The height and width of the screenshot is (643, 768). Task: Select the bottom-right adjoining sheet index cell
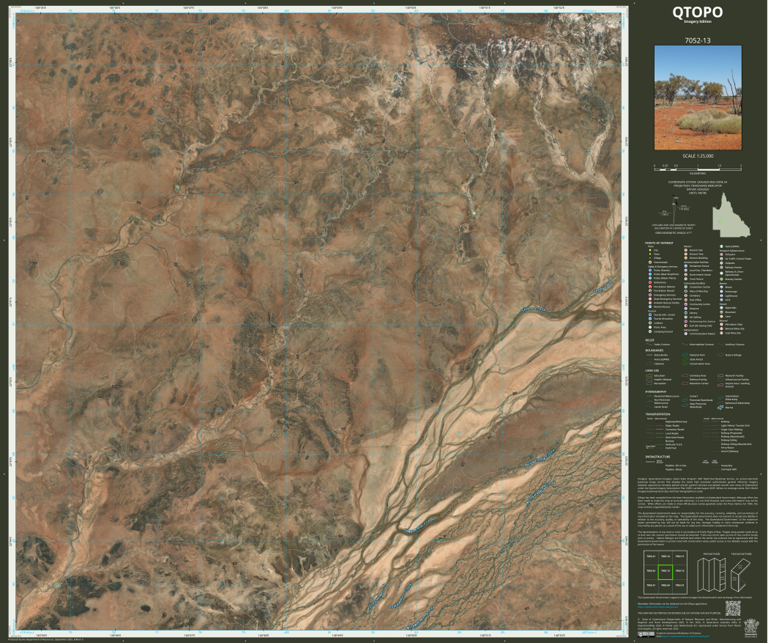679,585
